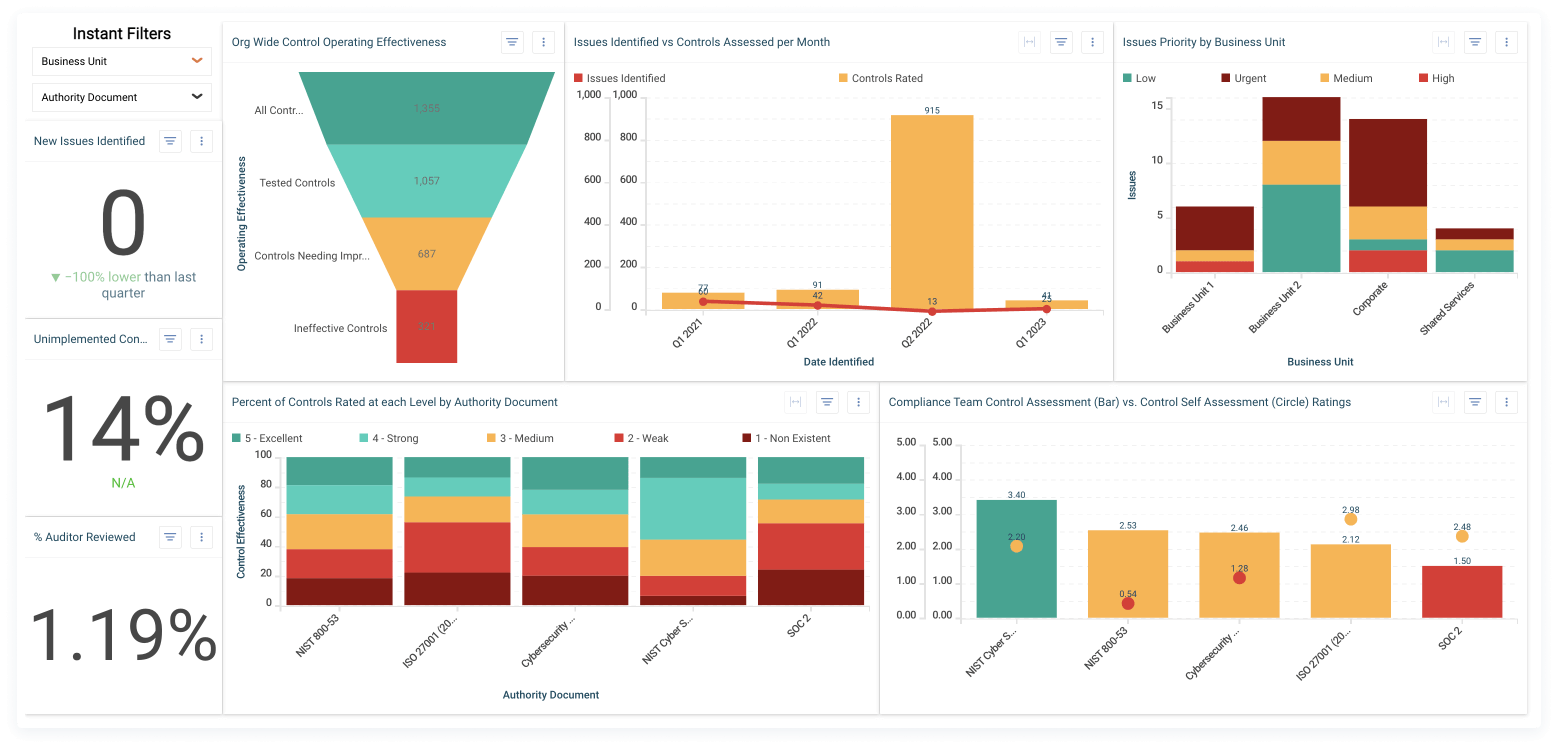
Task: Click the Percent of Controls Rated chart title
Action: (x=393, y=402)
